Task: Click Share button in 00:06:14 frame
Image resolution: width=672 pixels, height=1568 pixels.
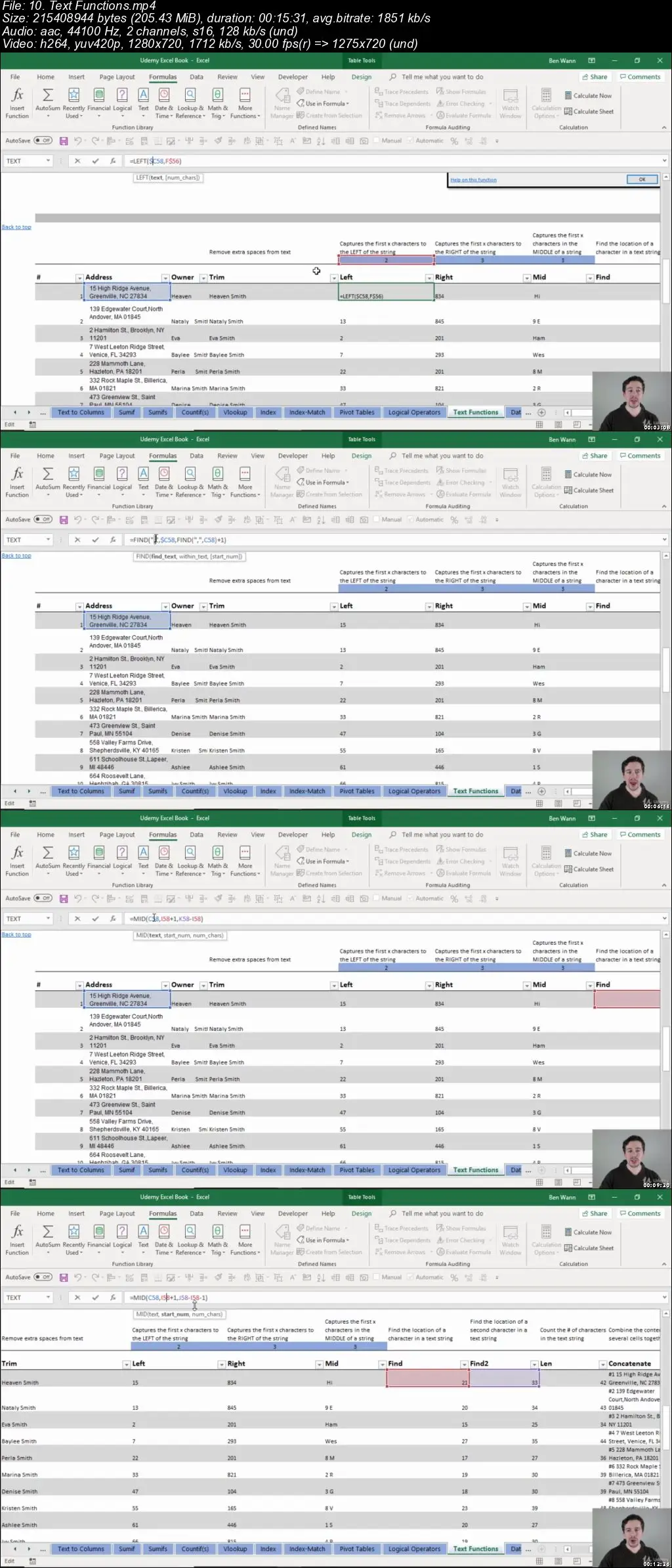Action: tap(595, 456)
